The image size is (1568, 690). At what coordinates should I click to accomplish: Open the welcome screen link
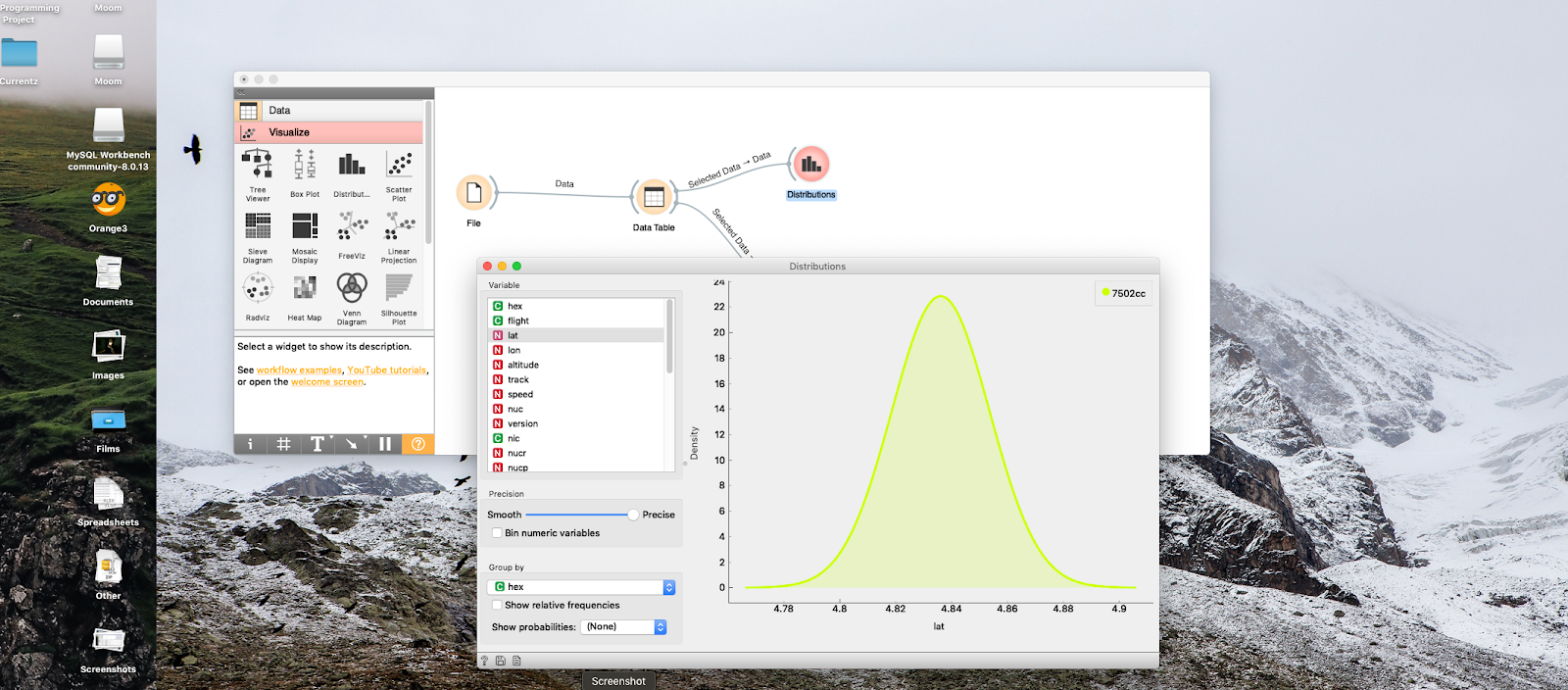(x=327, y=382)
